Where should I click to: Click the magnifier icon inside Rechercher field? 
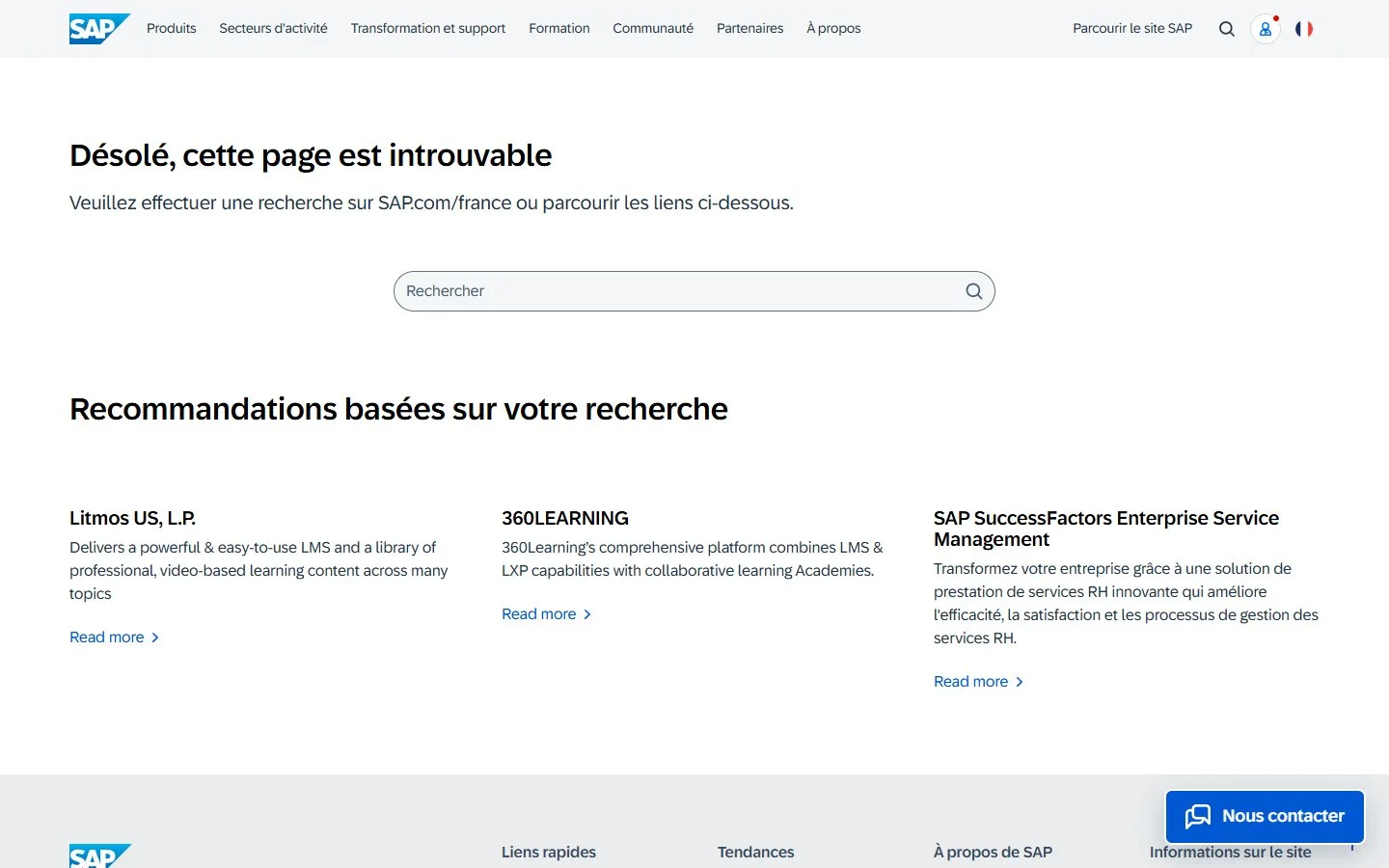click(974, 291)
